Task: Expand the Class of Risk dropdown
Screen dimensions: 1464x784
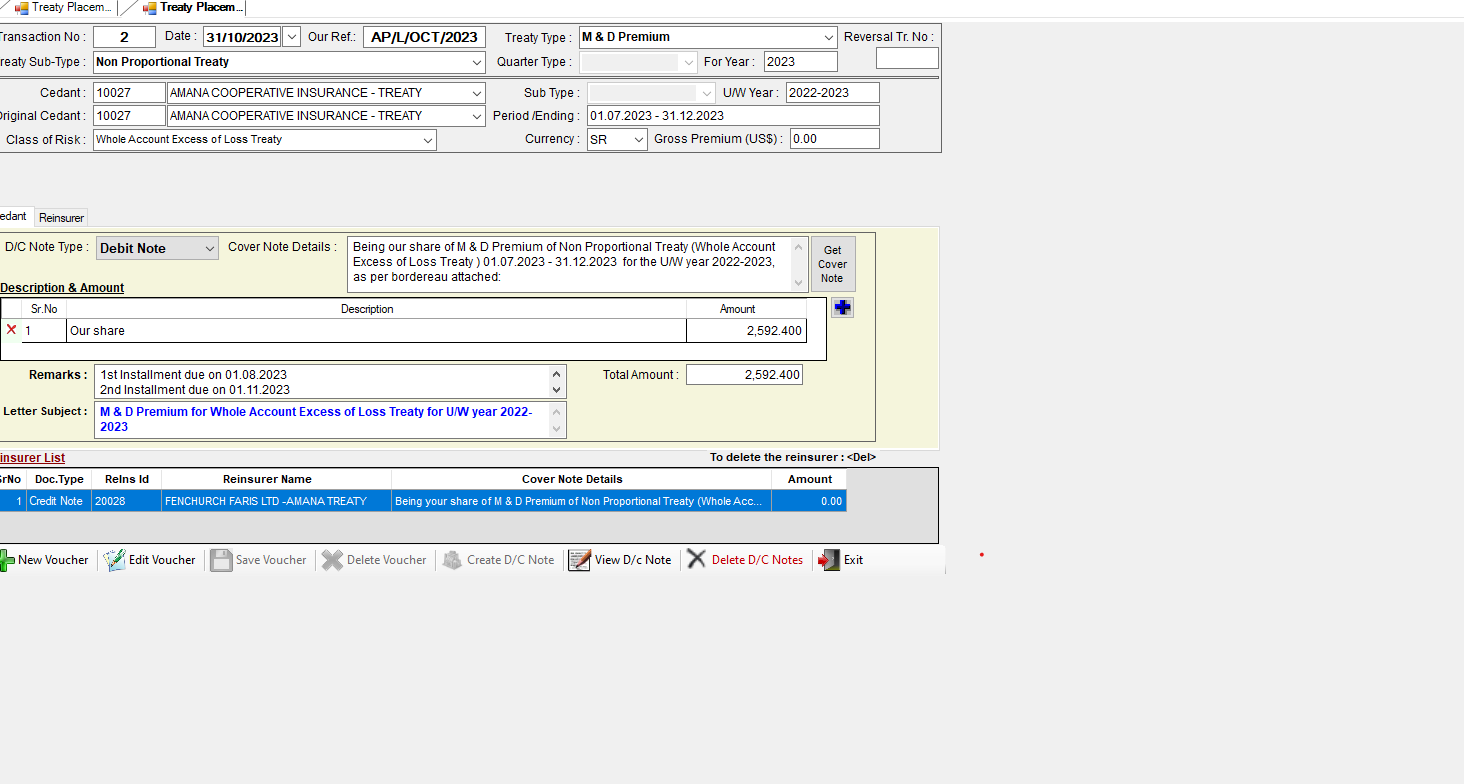Action: point(427,140)
